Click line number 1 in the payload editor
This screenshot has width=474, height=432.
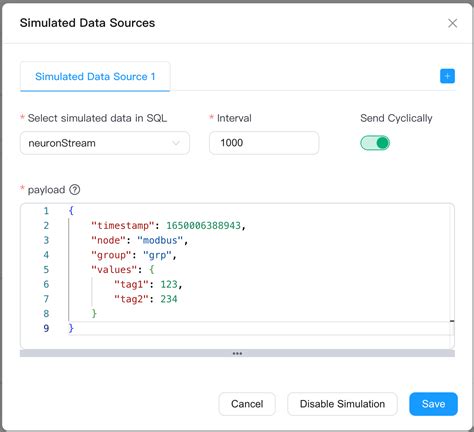pyautogui.click(x=46, y=211)
